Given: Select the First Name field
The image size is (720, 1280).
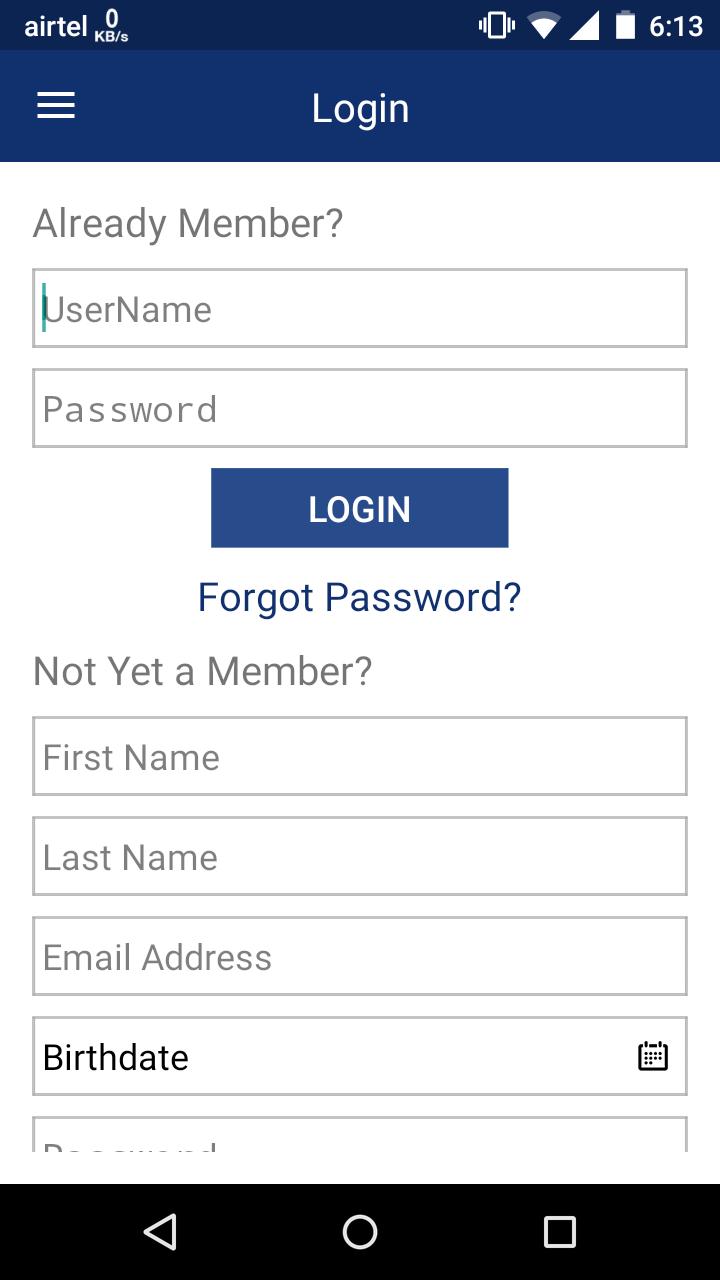Looking at the screenshot, I should (x=360, y=756).
